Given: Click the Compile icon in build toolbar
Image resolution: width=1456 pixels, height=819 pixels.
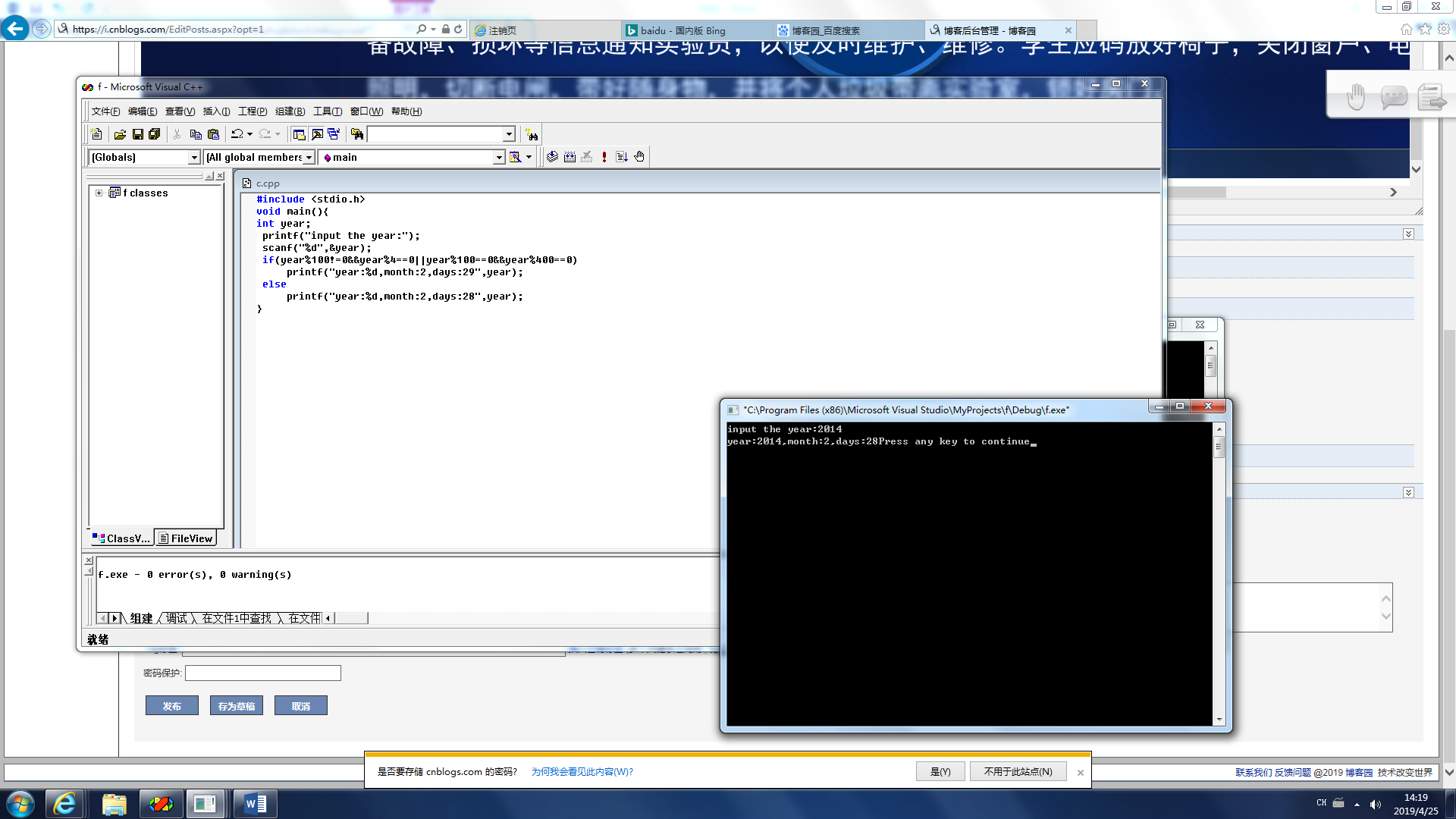Looking at the screenshot, I should click(x=552, y=157).
